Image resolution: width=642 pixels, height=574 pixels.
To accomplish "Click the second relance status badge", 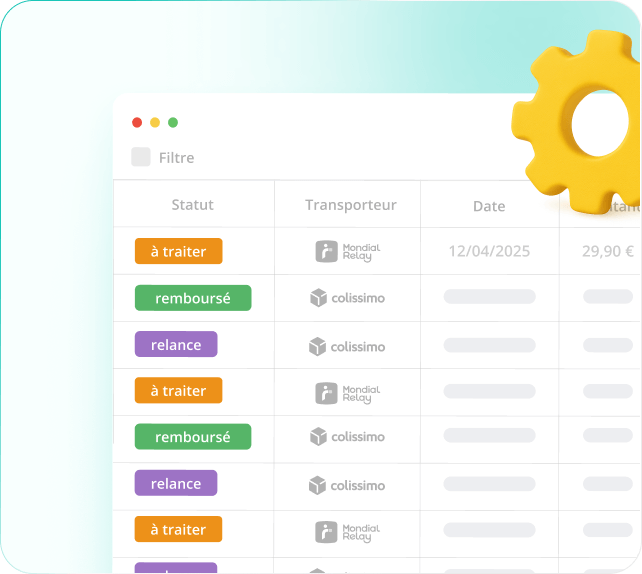I will pyautogui.click(x=176, y=483).
